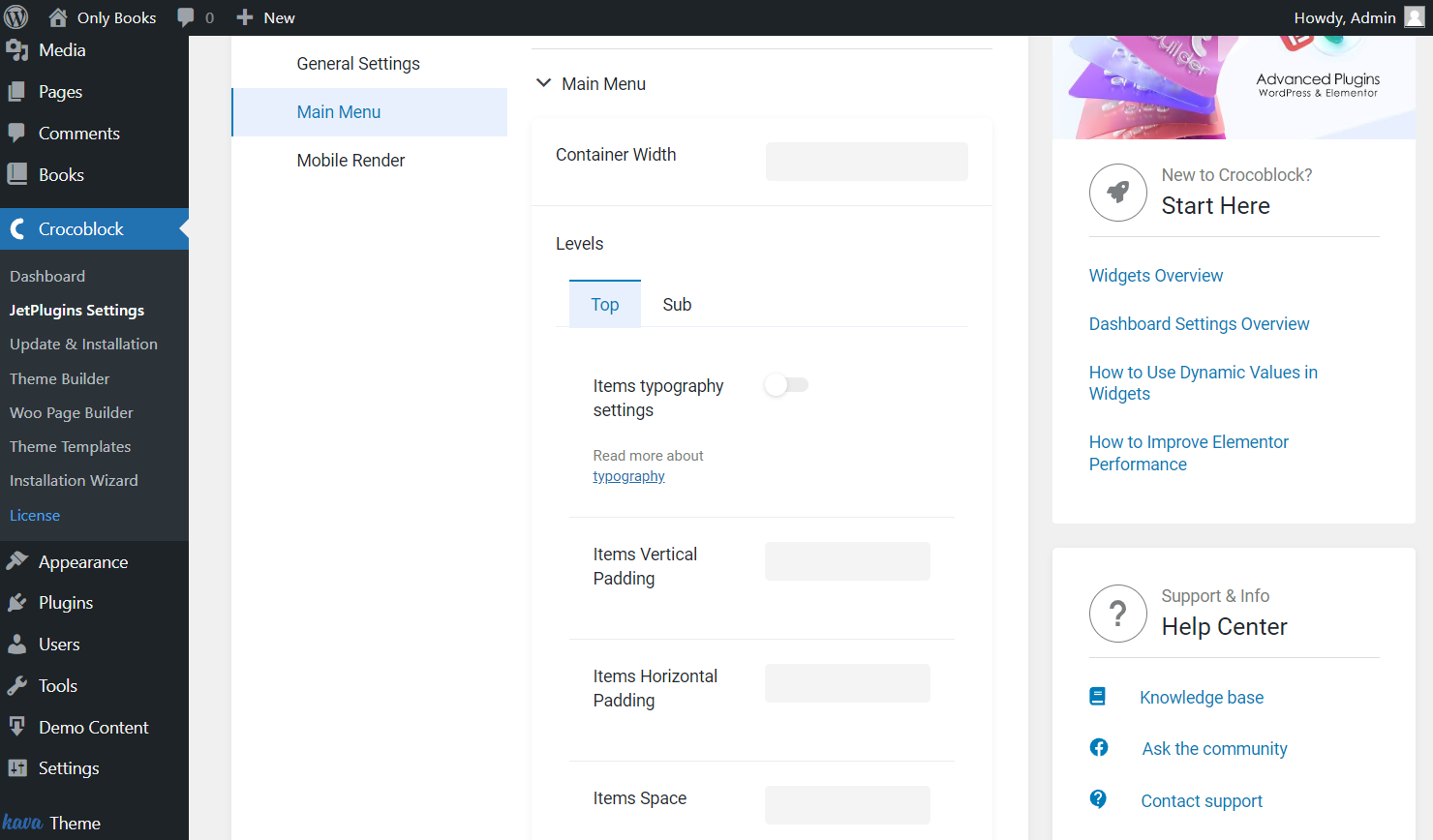
Task: Collapse the Main Menu section chevron
Action: (544, 83)
